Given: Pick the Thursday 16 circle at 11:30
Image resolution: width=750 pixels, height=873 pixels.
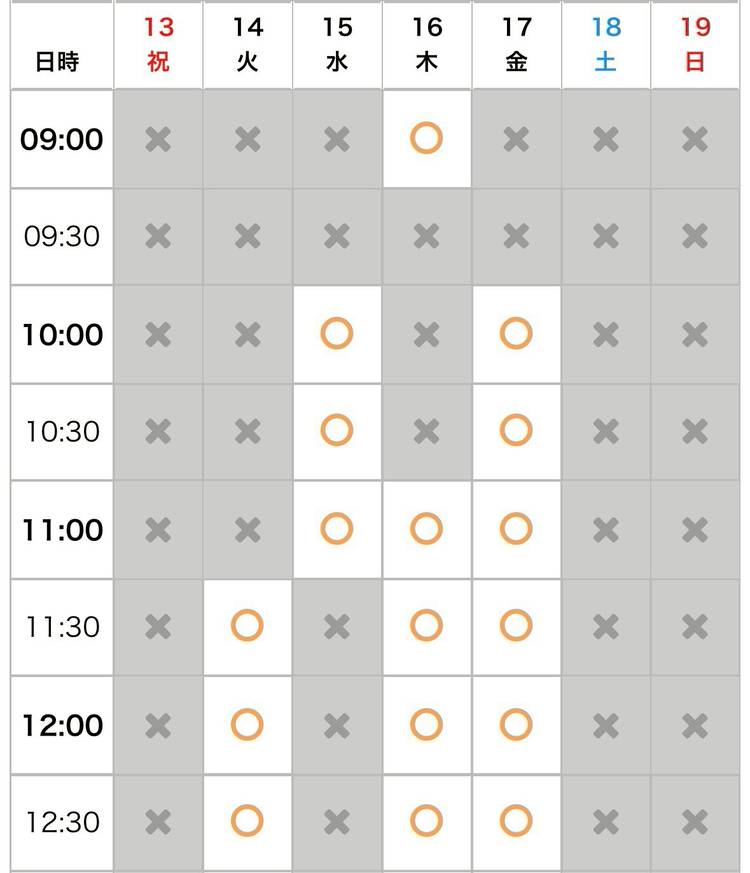Looking at the screenshot, I should 426,626.
